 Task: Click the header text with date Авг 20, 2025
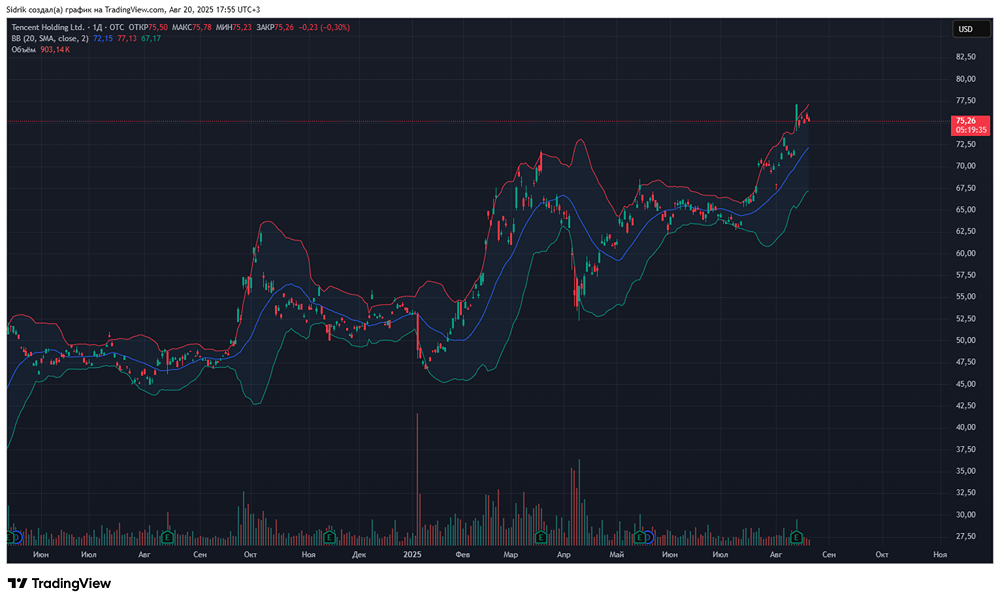(133, 10)
